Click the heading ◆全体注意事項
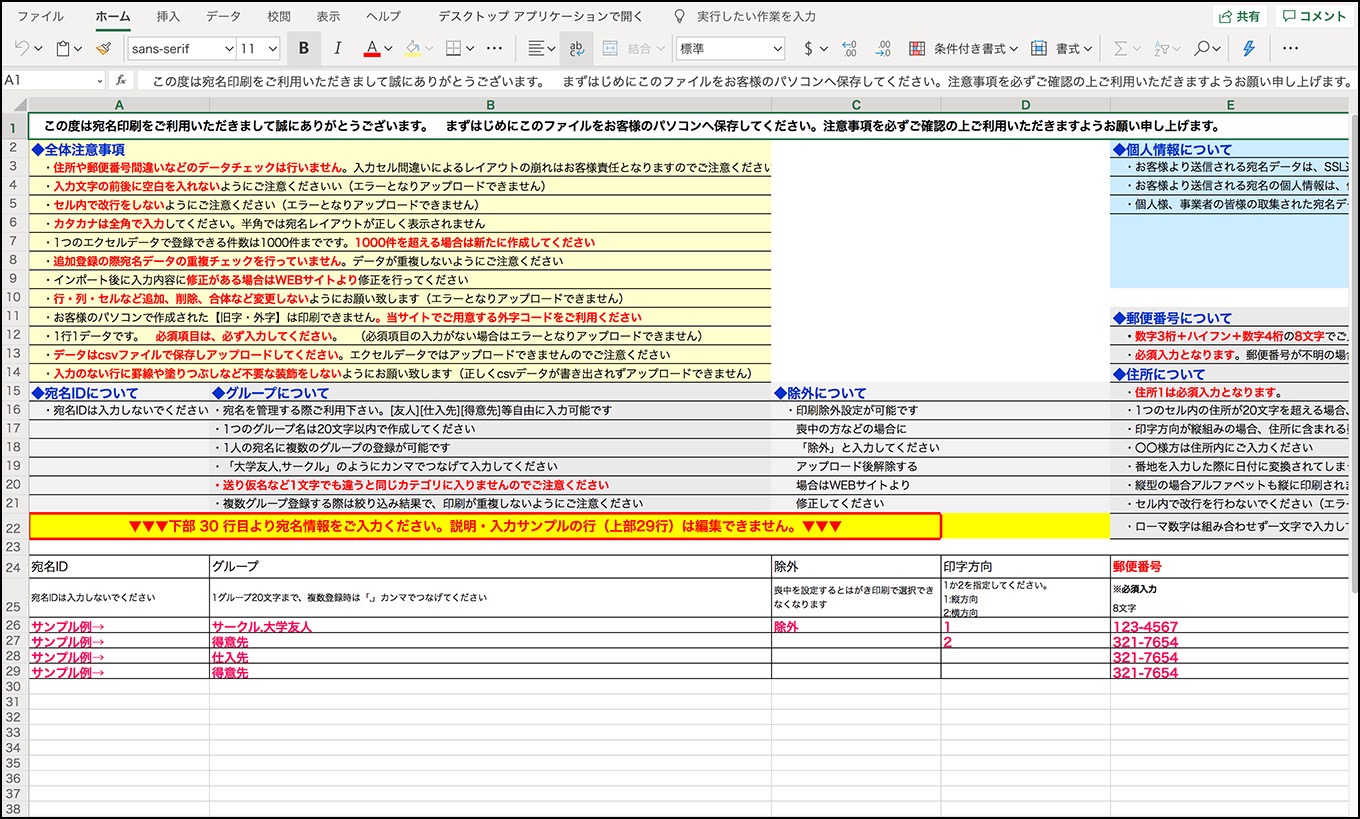Image resolution: width=1360 pixels, height=819 pixels. (x=78, y=149)
